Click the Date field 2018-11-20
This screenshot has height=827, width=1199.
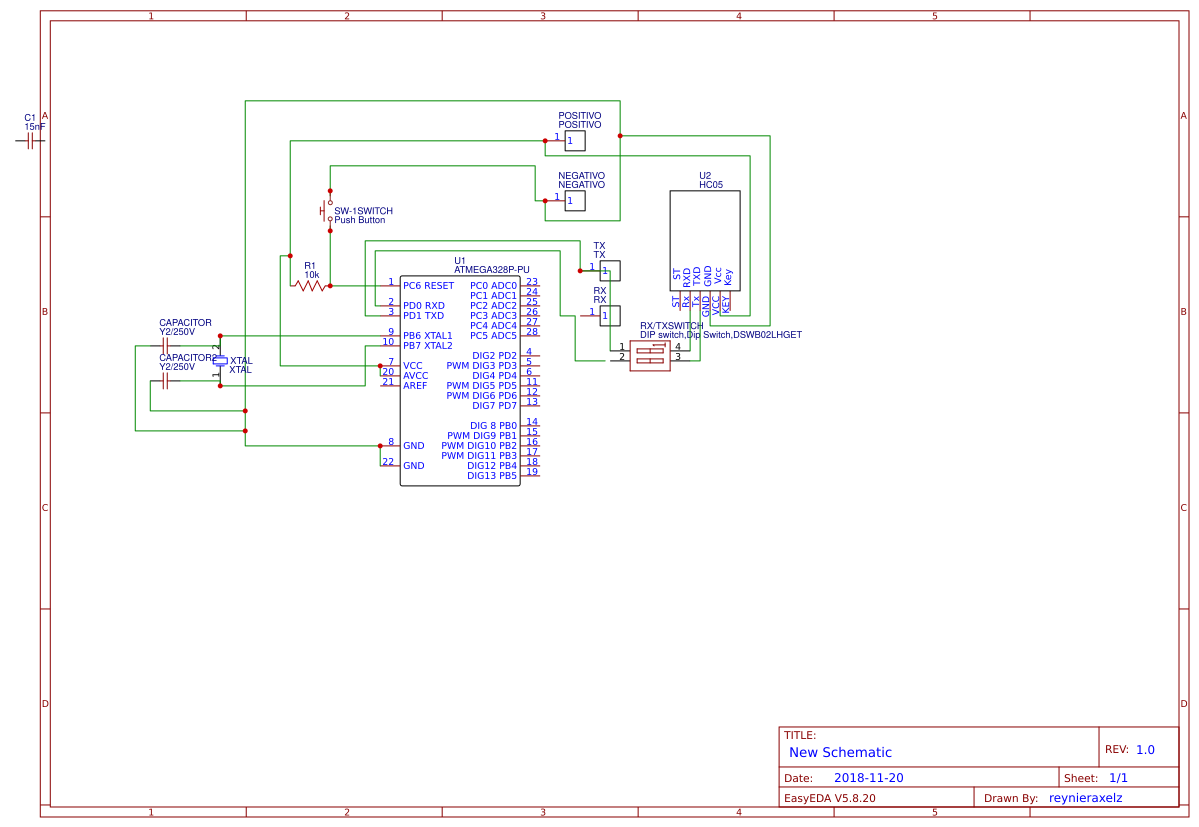[871, 776]
